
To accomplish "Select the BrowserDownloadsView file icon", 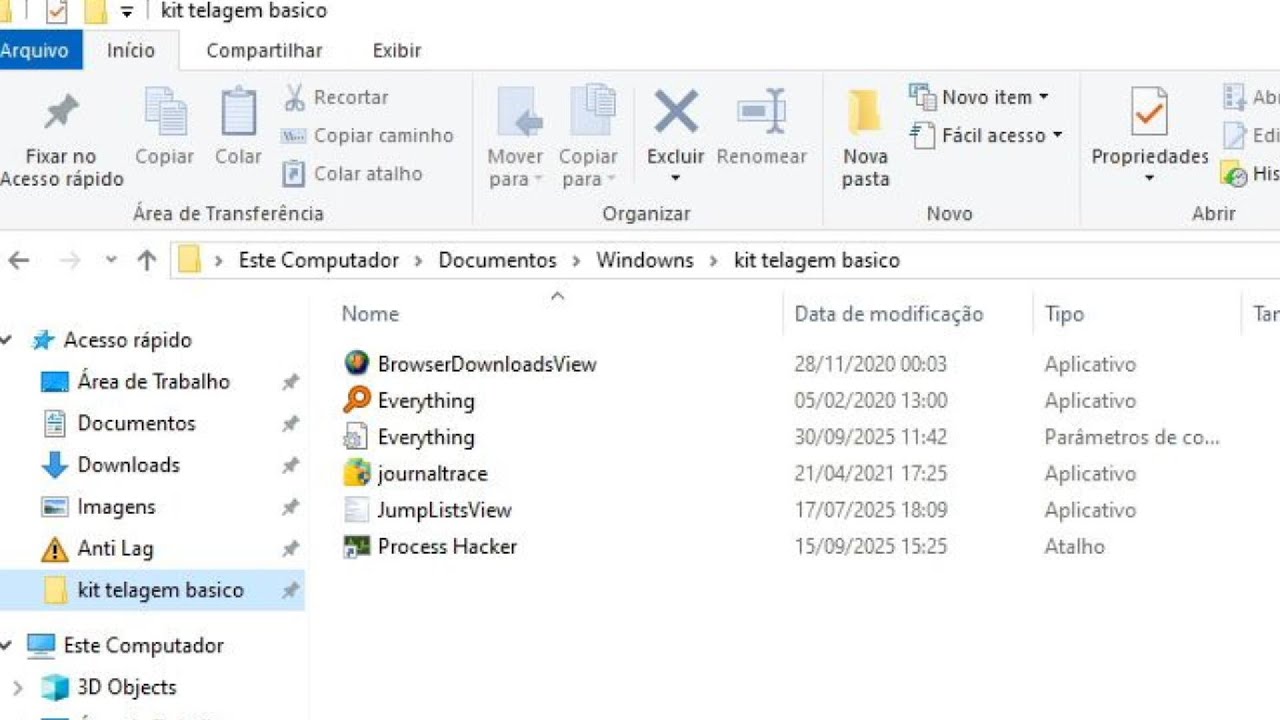I will [356, 364].
